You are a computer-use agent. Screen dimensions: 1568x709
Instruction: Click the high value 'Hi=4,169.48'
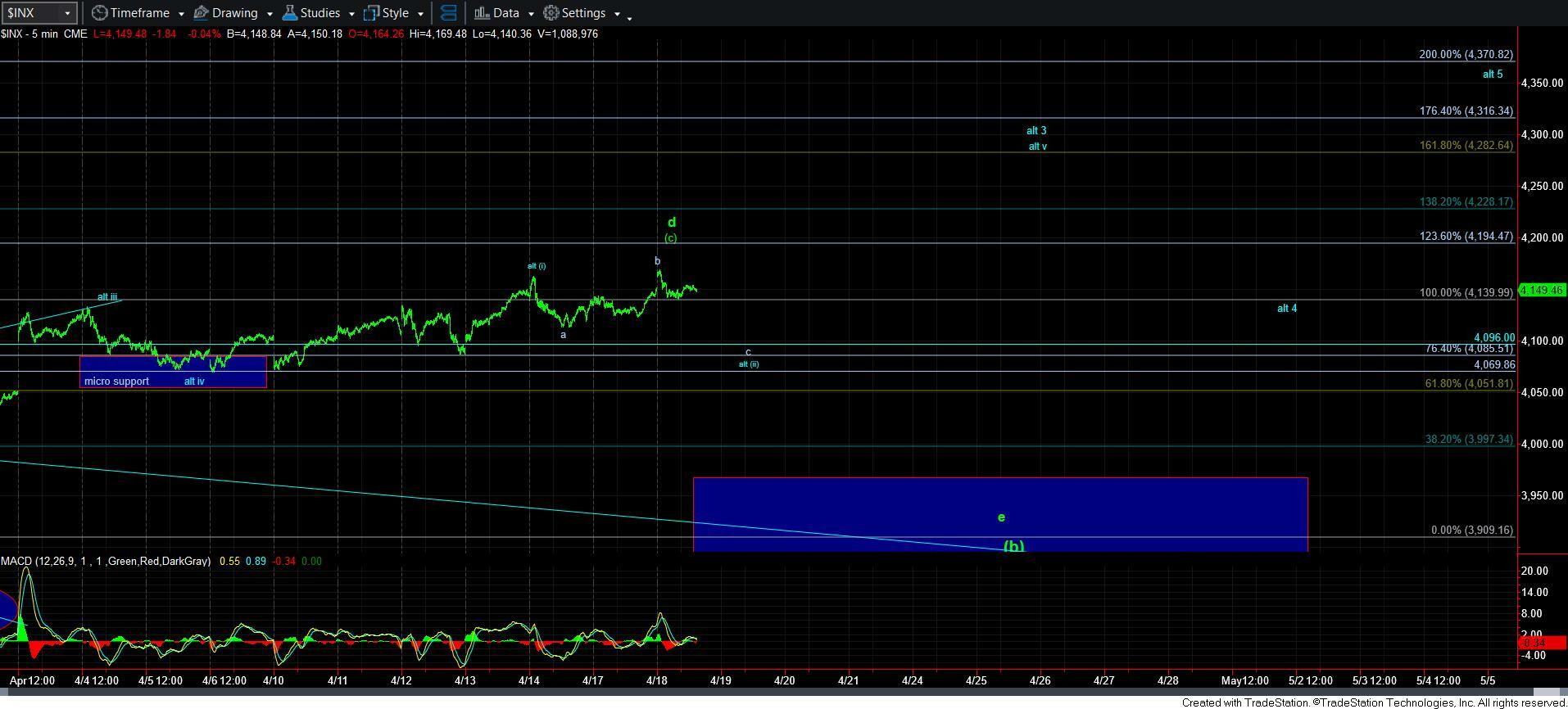pos(437,34)
